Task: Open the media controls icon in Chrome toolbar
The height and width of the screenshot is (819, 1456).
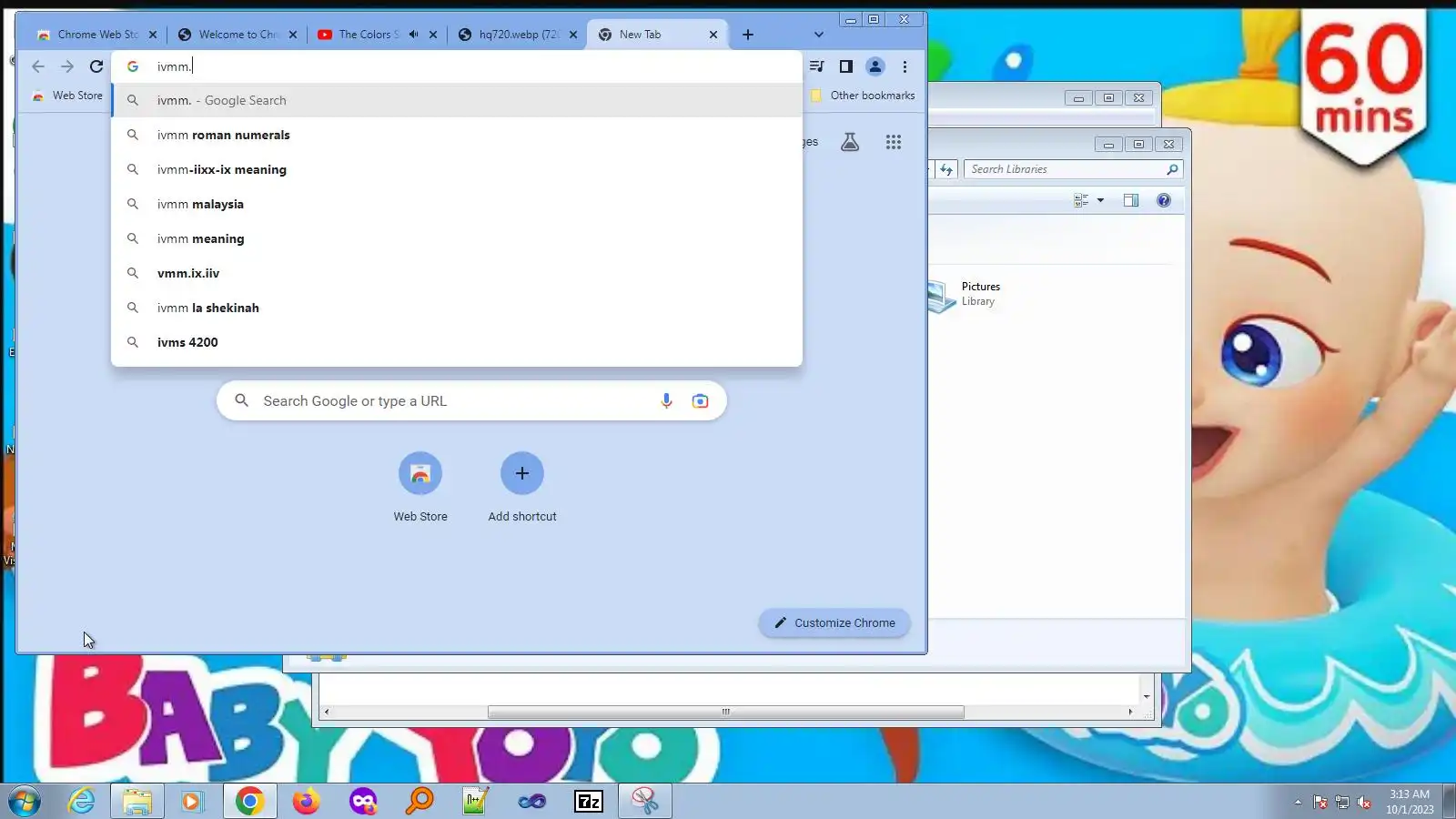Action: coord(816,66)
